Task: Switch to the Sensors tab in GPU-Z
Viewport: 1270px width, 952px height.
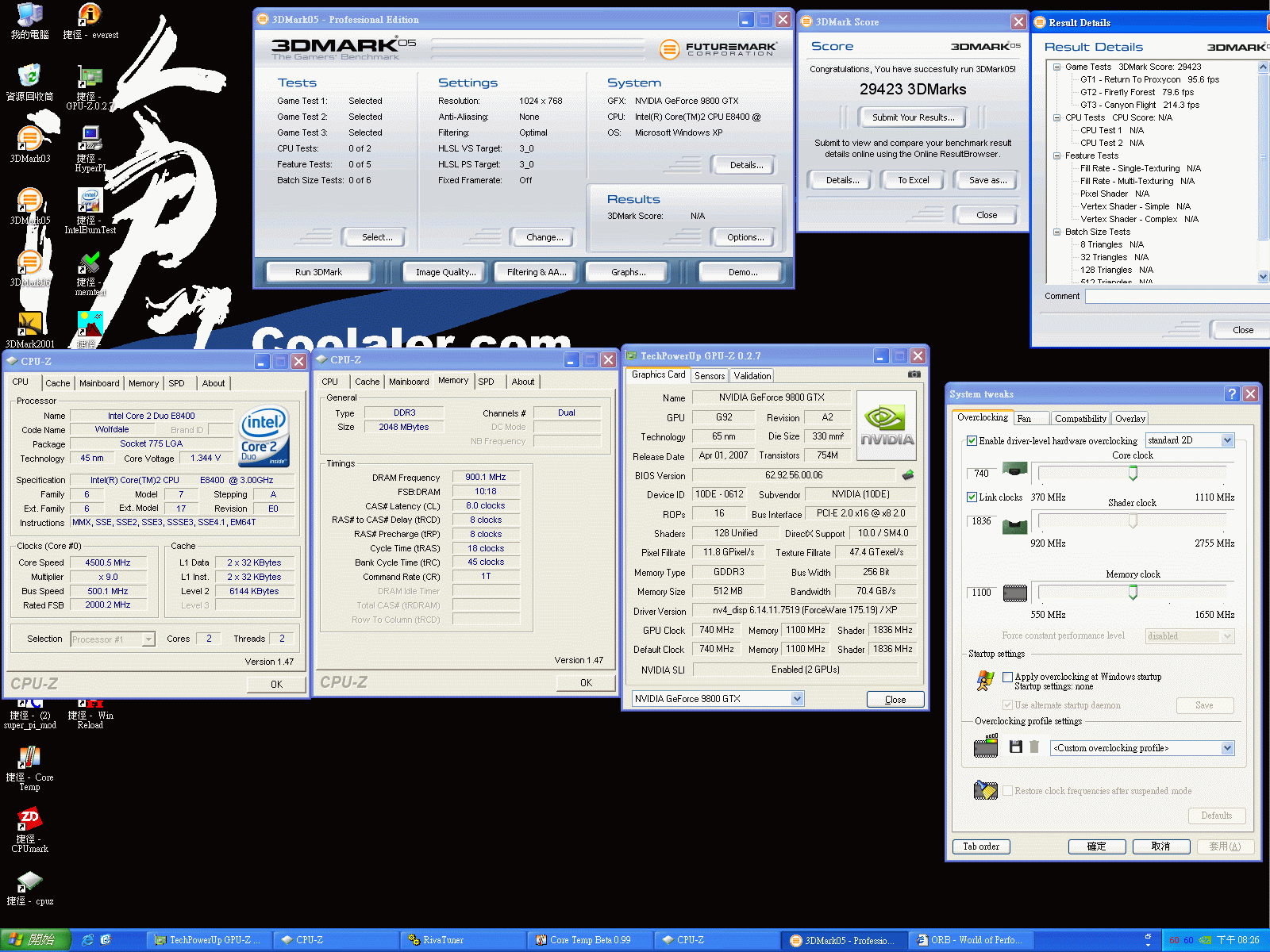Action: point(710,376)
